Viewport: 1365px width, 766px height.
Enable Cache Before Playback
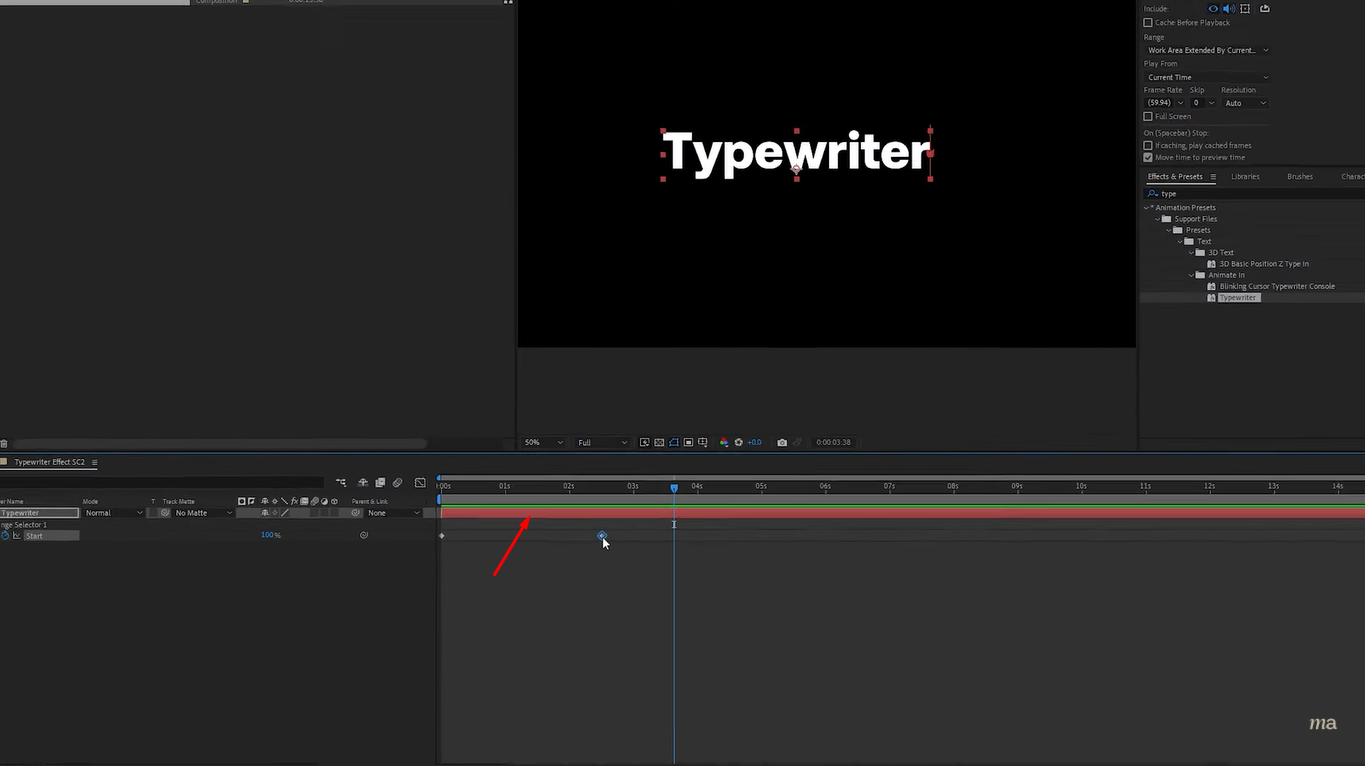point(1148,22)
